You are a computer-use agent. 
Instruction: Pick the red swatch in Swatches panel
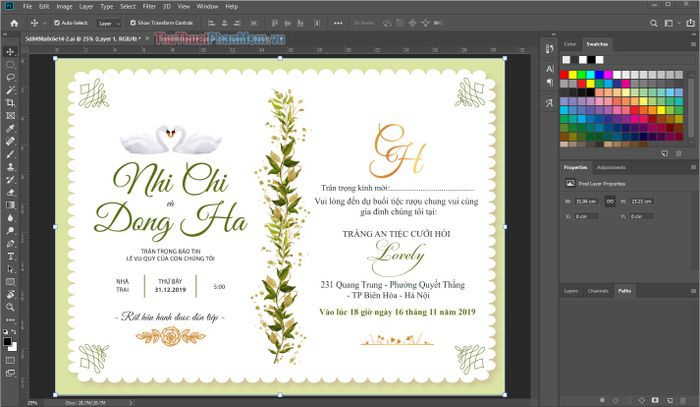pos(566,73)
